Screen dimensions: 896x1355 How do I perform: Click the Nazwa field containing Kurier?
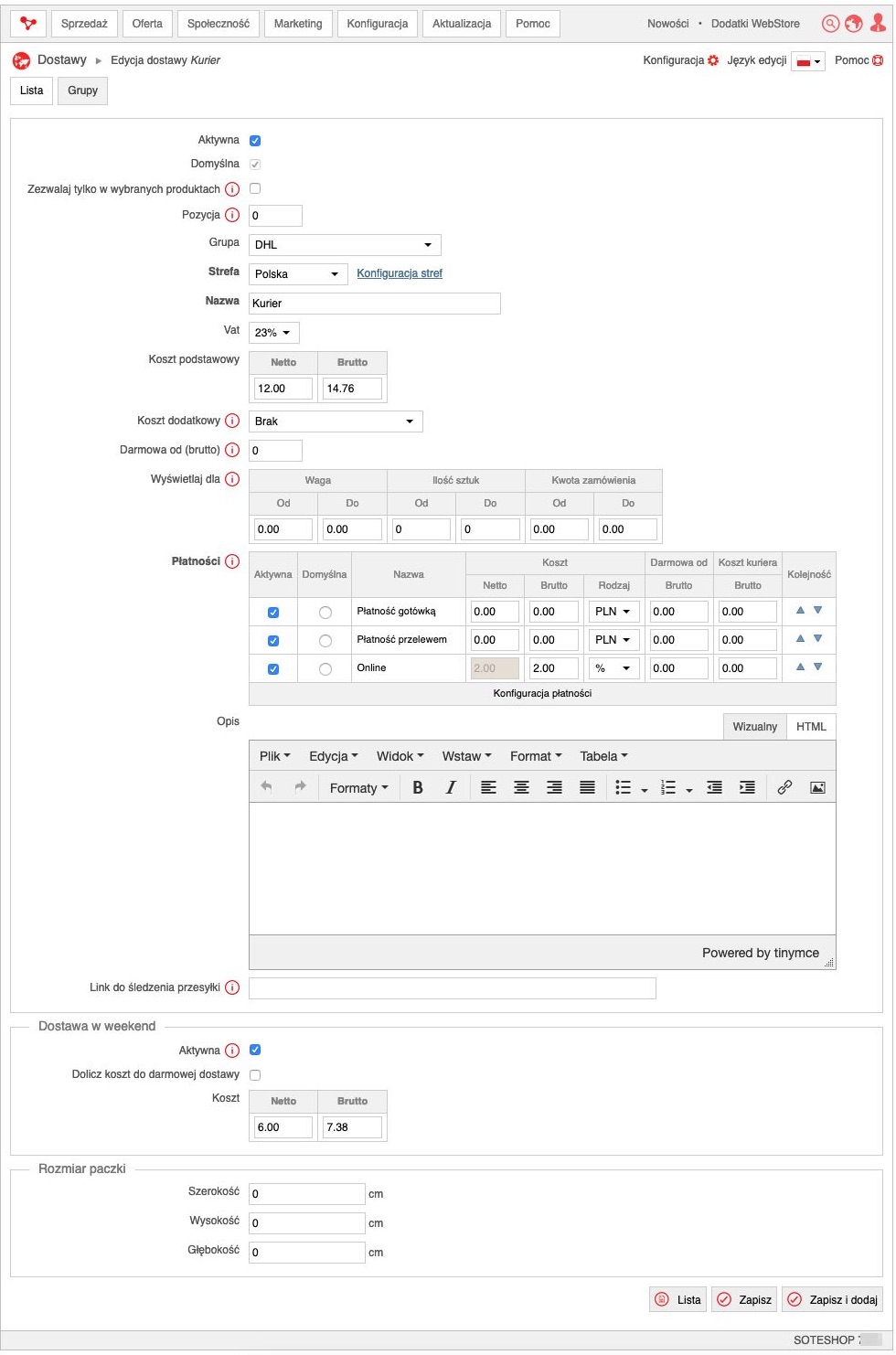(375, 304)
